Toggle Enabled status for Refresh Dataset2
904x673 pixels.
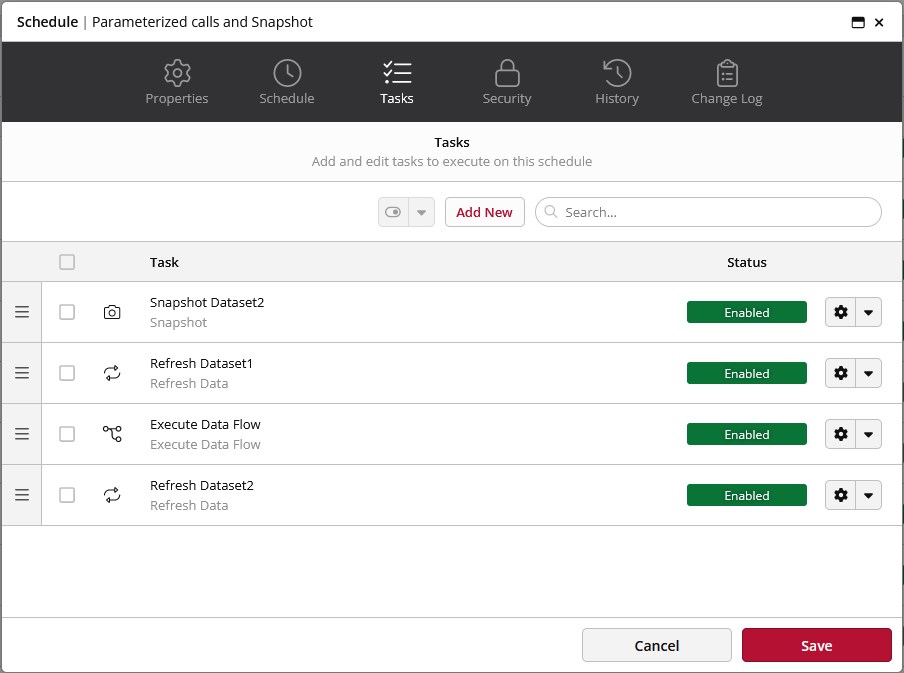click(x=747, y=495)
